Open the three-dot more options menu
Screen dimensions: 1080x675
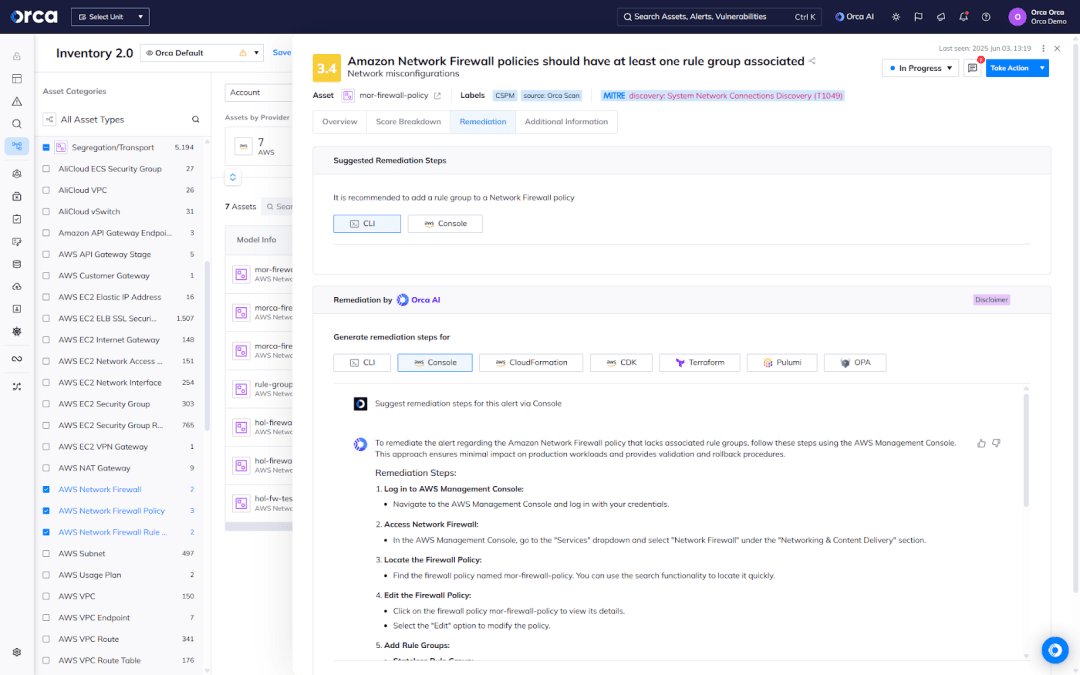[1043, 49]
